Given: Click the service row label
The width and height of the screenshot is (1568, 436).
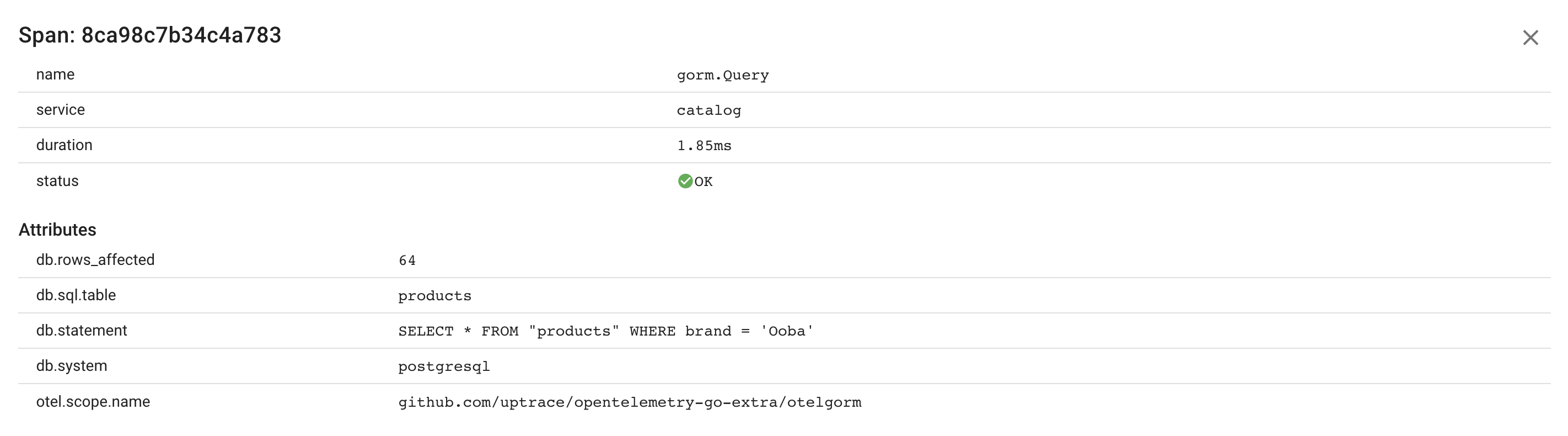Looking at the screenshot, I should pos(61,110).
